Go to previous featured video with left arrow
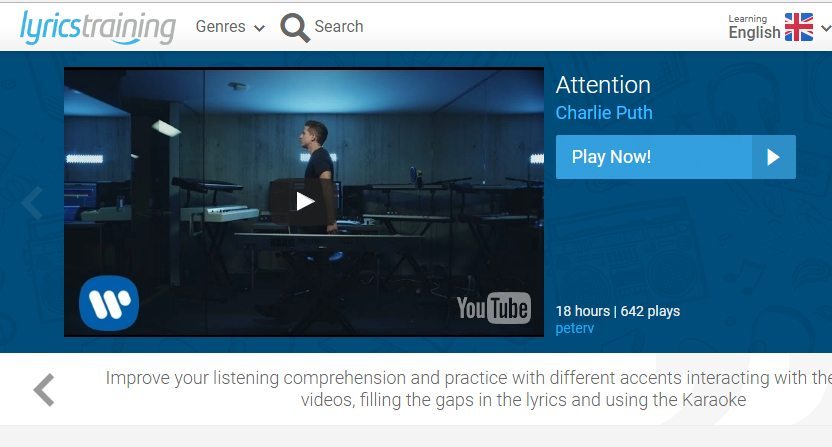 coord(32,202)
